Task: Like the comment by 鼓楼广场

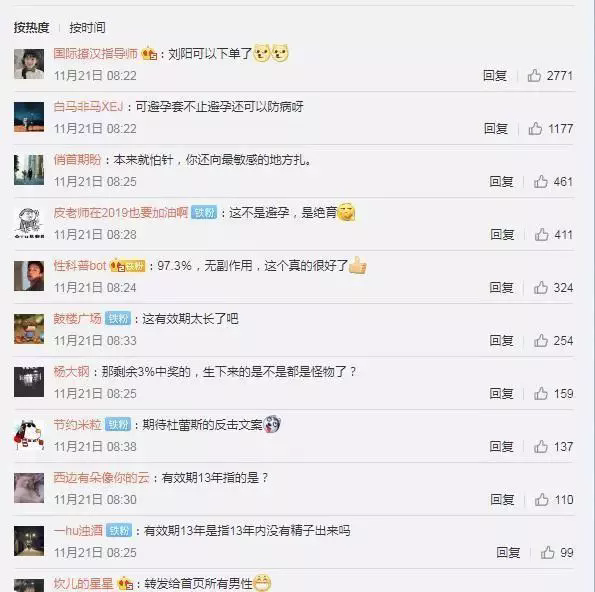Action: (x=541, y=341)
